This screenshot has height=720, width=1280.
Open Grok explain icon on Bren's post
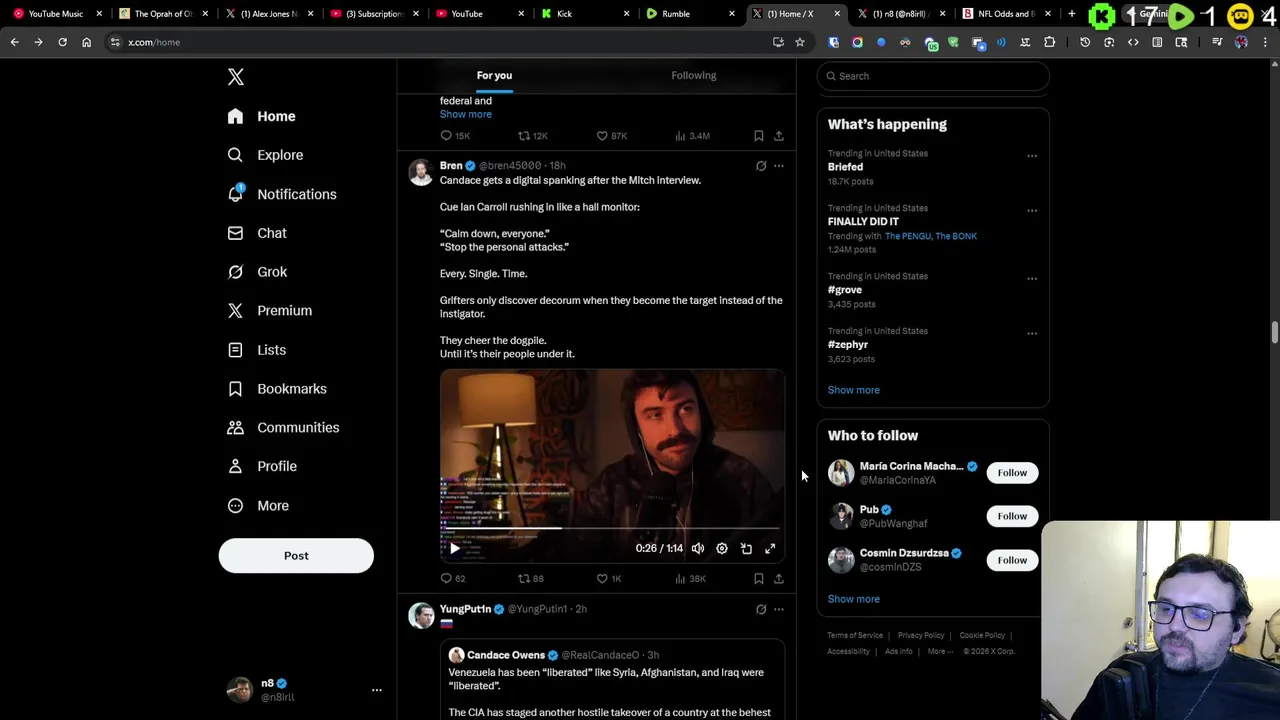[x=761, y=166]
